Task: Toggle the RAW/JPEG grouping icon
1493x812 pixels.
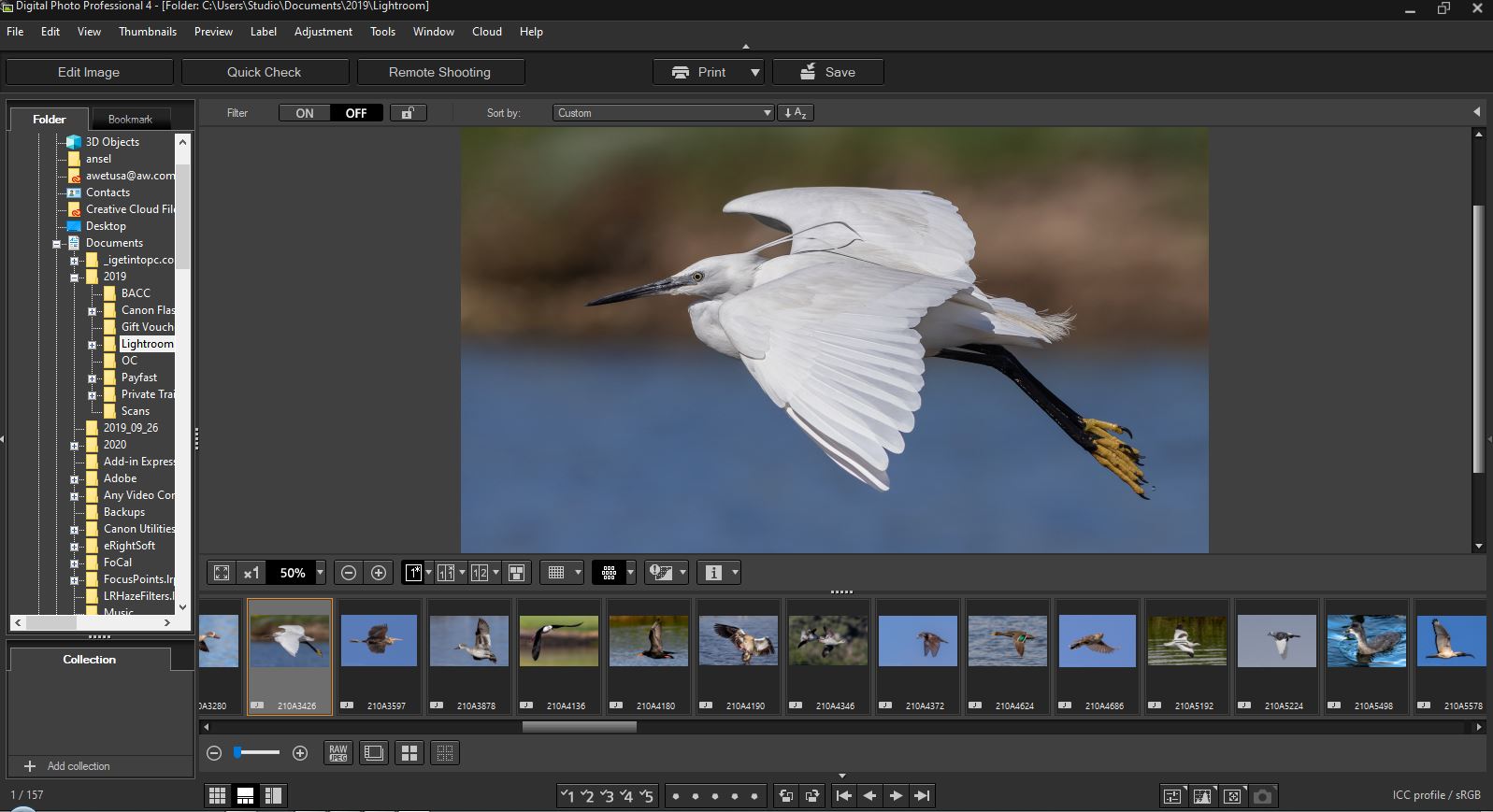Action: [338, 753]
